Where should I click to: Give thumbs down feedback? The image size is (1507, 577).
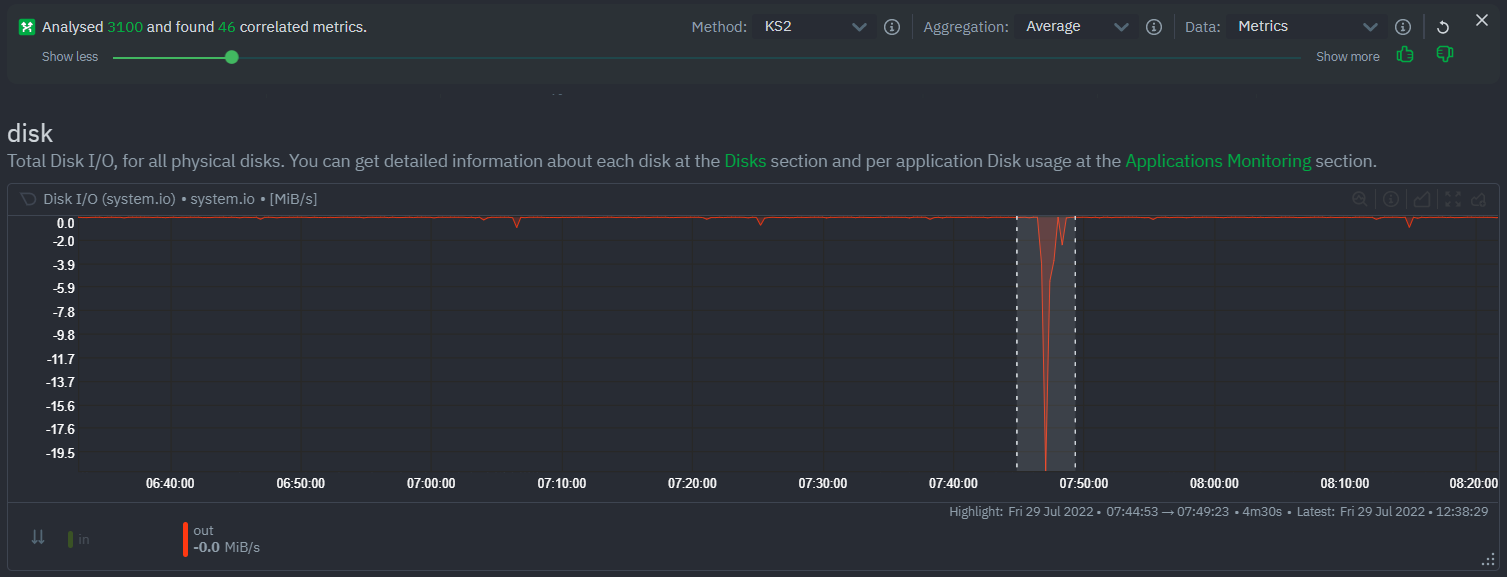[x=1444, y=55]
